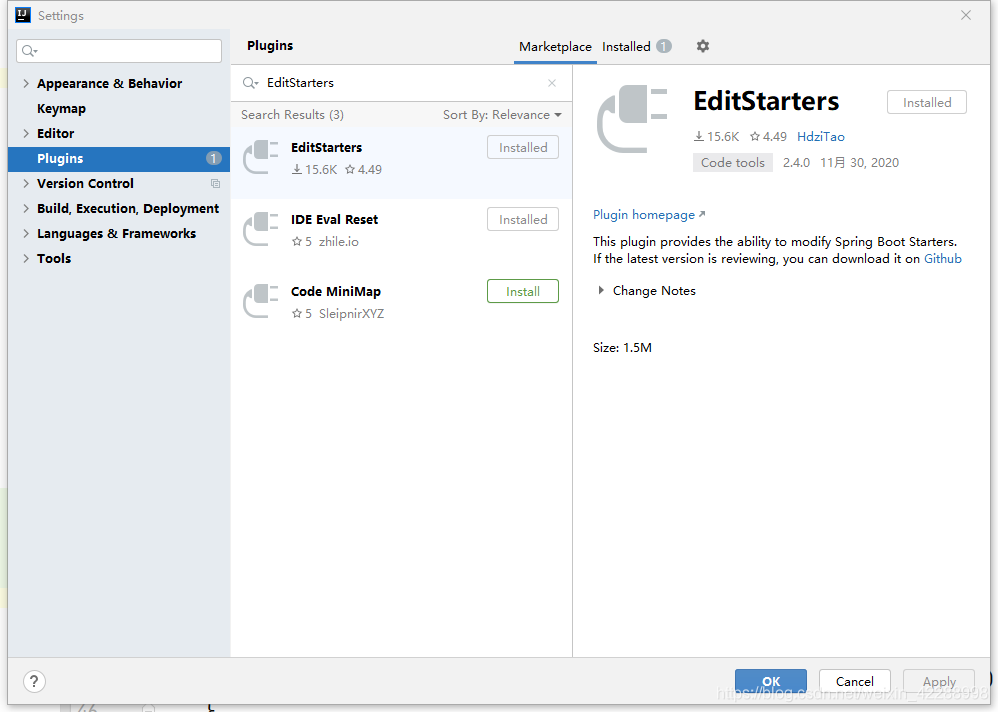Click the IDE Eval Reset plugin icon
The height and width of the screenshot is (712, 998).
(x=261, y=229)
